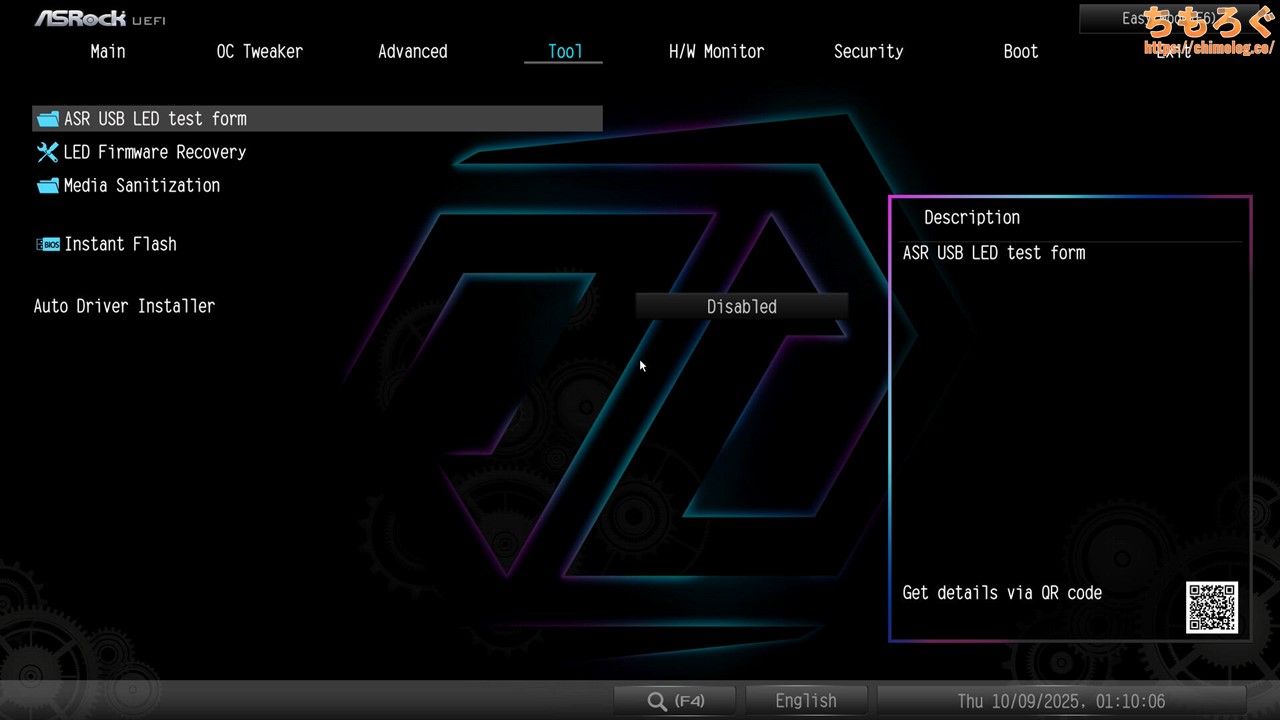Open the LED Firmware Recovery entry
1280x720 pixels.
point(155,152)
